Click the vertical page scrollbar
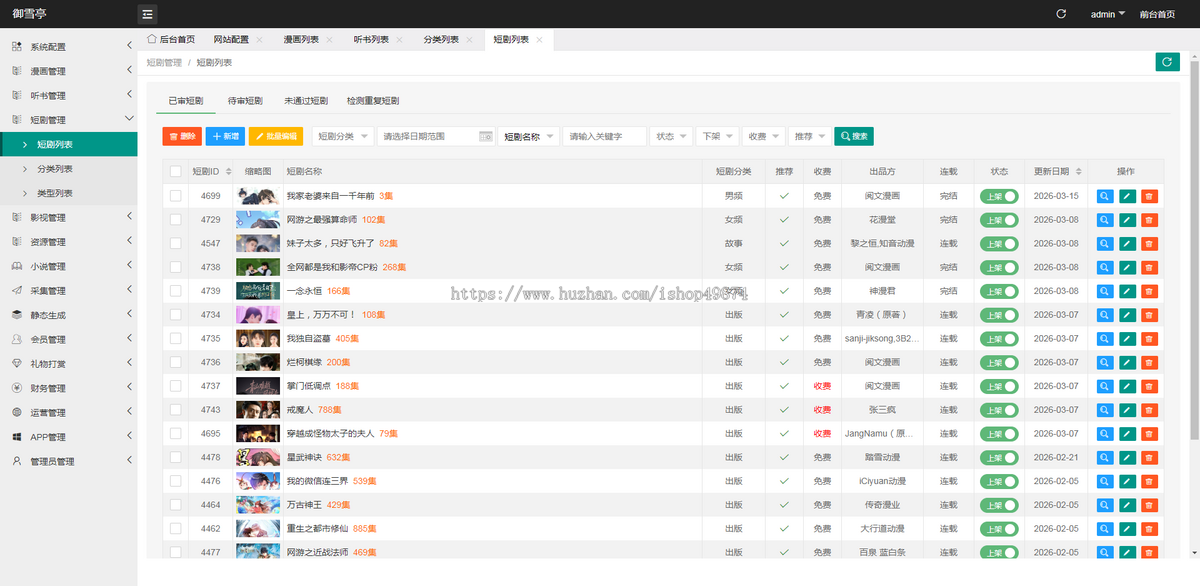 [x=1193, y=250]
